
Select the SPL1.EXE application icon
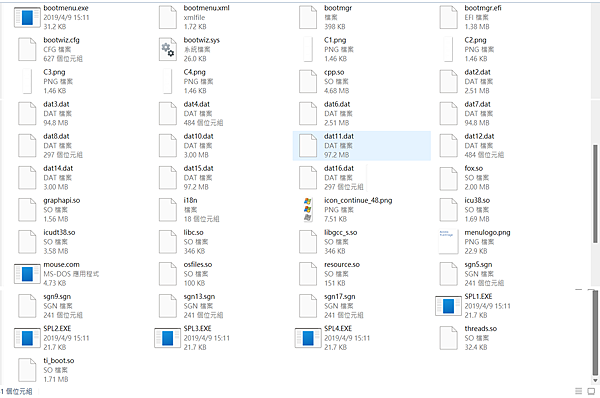pos(448,306)
